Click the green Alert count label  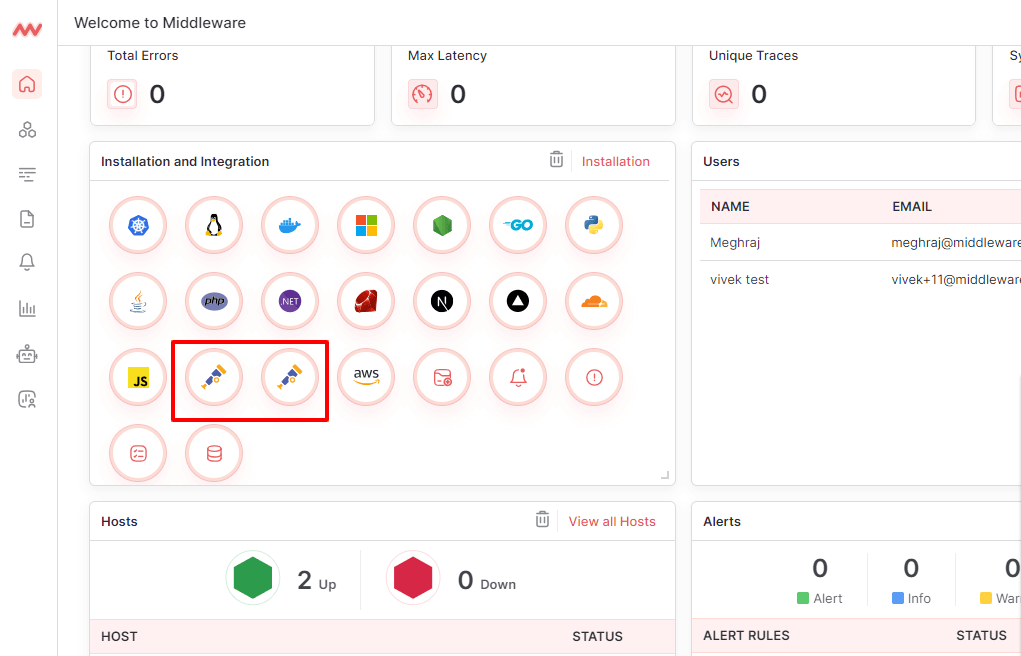tap(820, 598)
